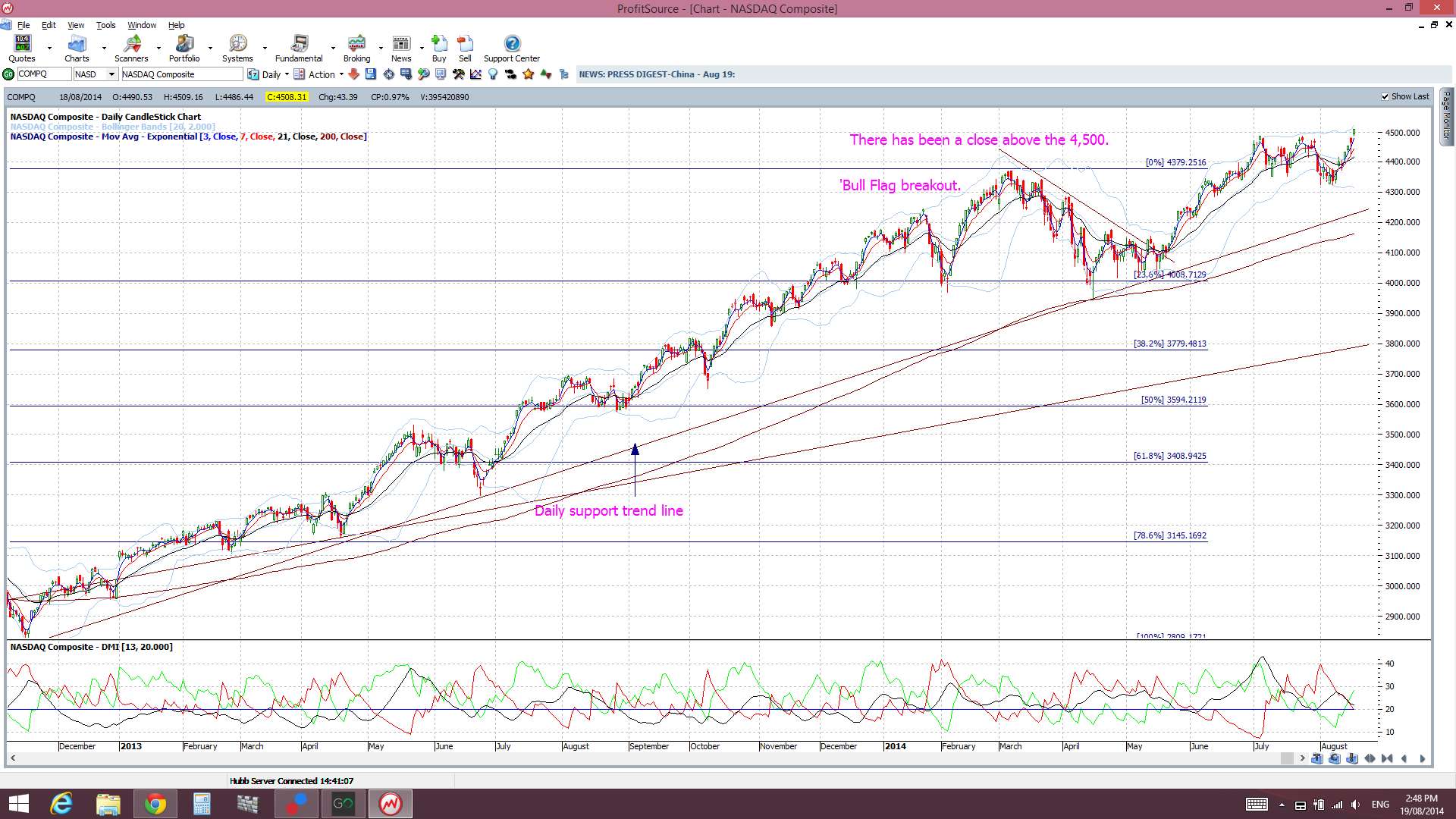Click the NASDAQ Composite name field
This screenshot has width=1456, height=819.
point(182,74)
